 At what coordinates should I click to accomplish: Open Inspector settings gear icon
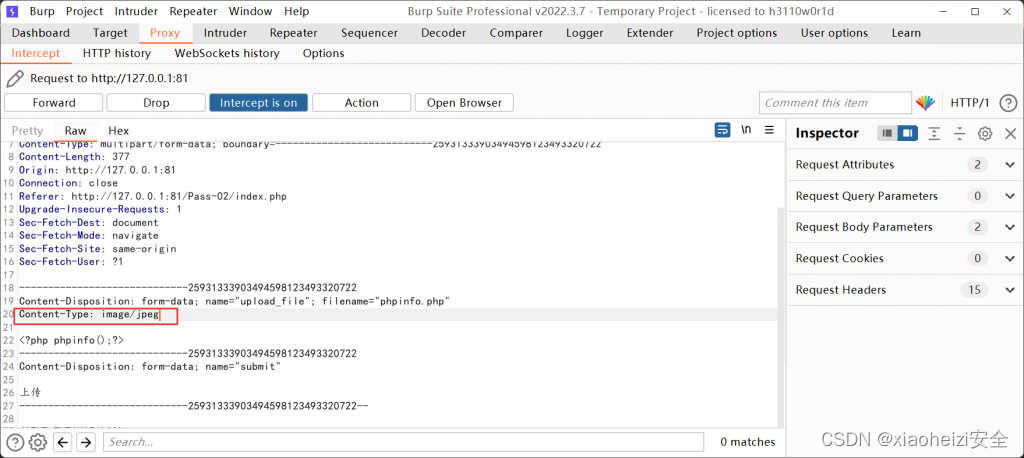pyautogui.click(x=985, y=133)
